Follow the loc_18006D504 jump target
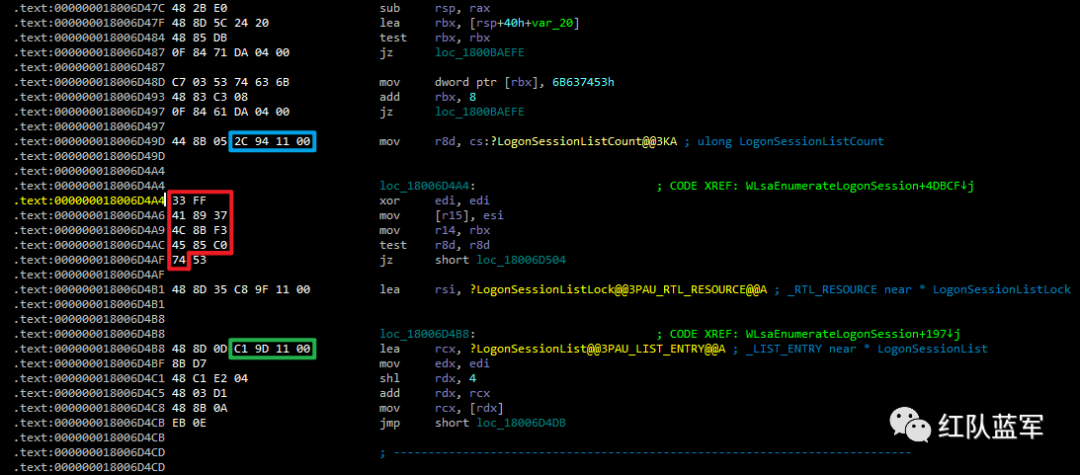 pyautogui.click(x=521, y=260)
